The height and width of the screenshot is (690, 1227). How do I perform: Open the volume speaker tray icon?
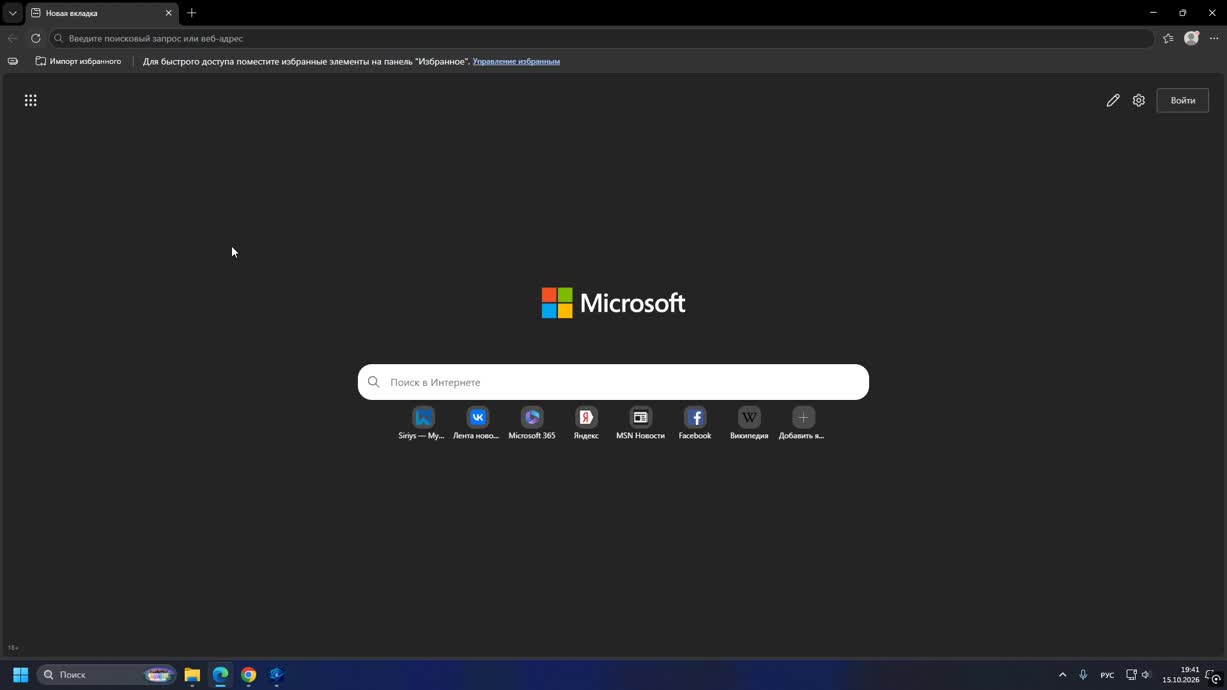1146,675
